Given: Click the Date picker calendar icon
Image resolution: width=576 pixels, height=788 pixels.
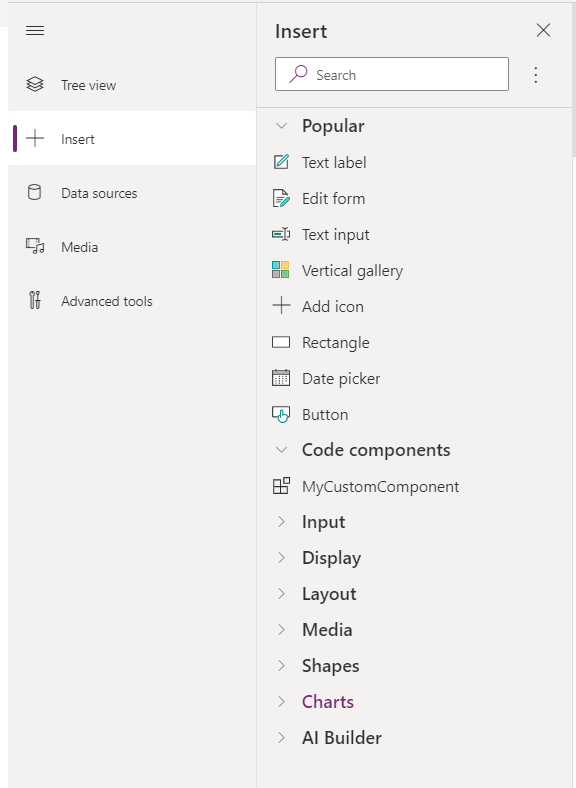Looking at the screenshot, I should pos(281,378).
